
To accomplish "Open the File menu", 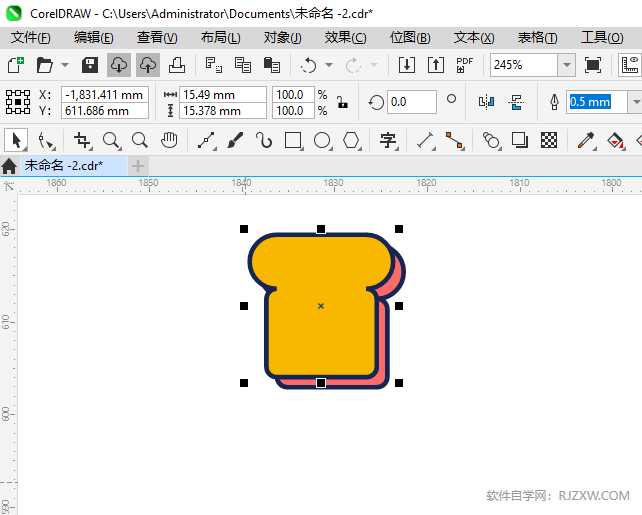I will tap(31, 38).
